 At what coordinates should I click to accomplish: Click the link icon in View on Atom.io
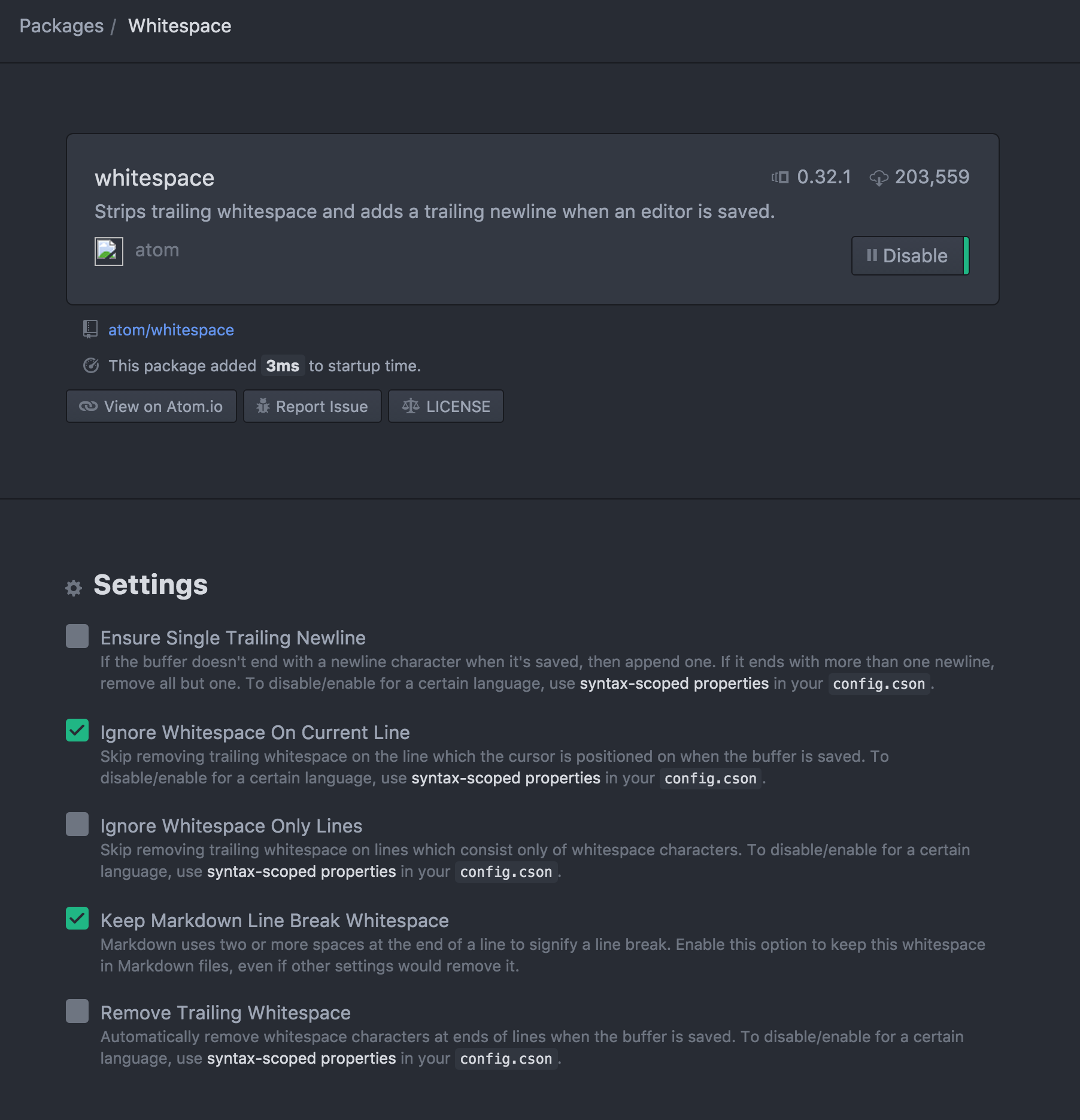[x=89, y=406]
